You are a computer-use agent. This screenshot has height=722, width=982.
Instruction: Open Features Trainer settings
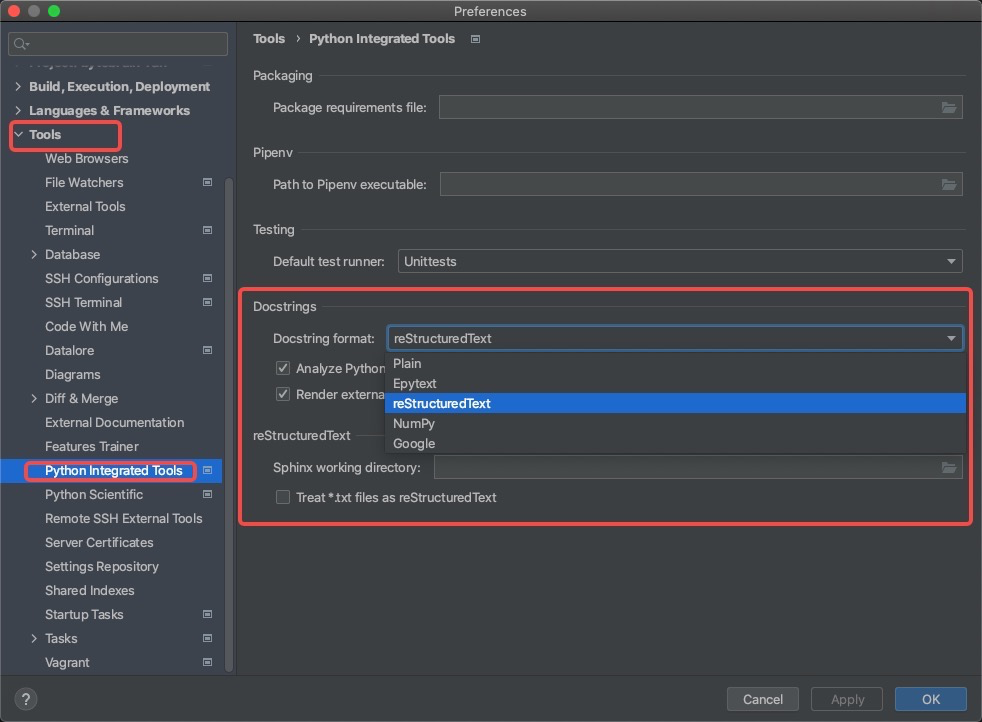(92, 446)
